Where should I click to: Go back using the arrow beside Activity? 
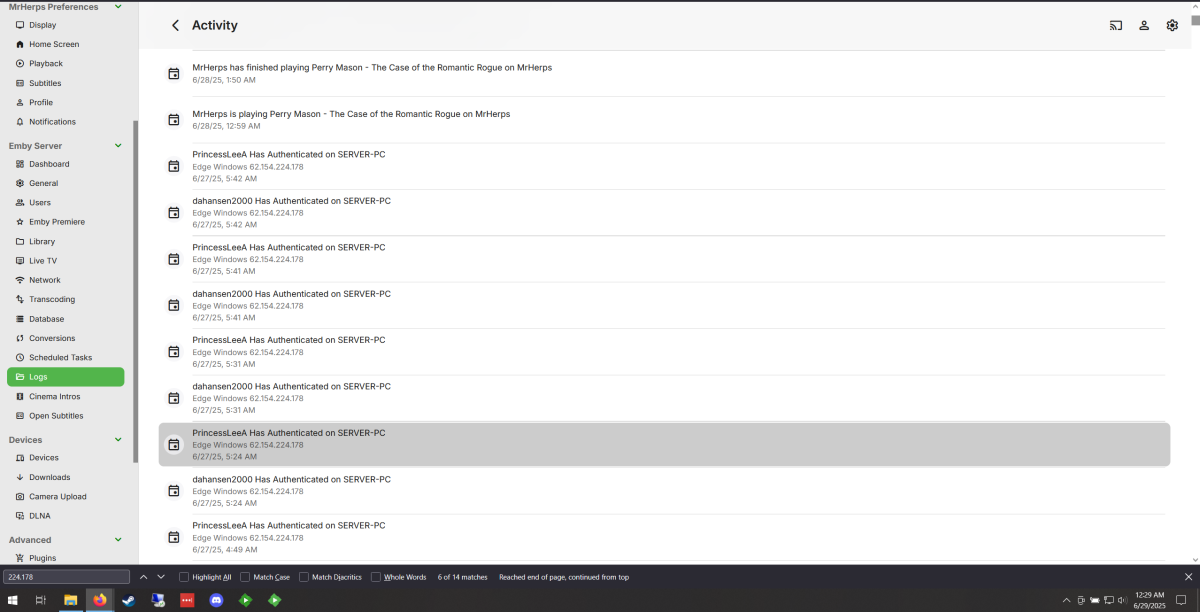(176, 25)
